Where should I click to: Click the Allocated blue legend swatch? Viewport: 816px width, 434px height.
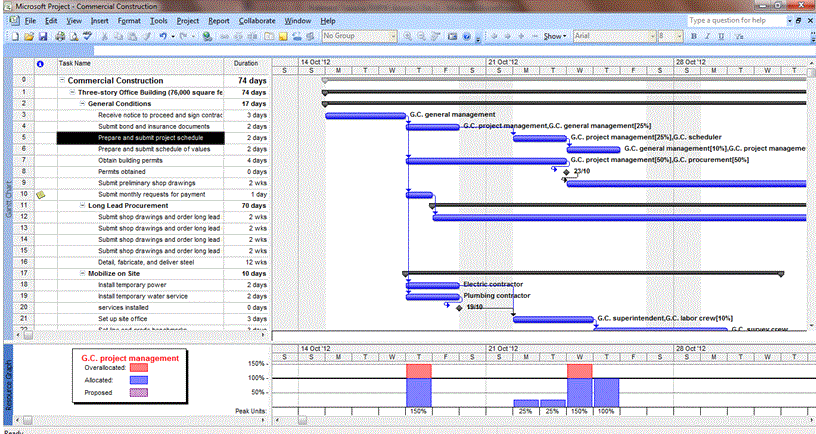click(138, 380)
